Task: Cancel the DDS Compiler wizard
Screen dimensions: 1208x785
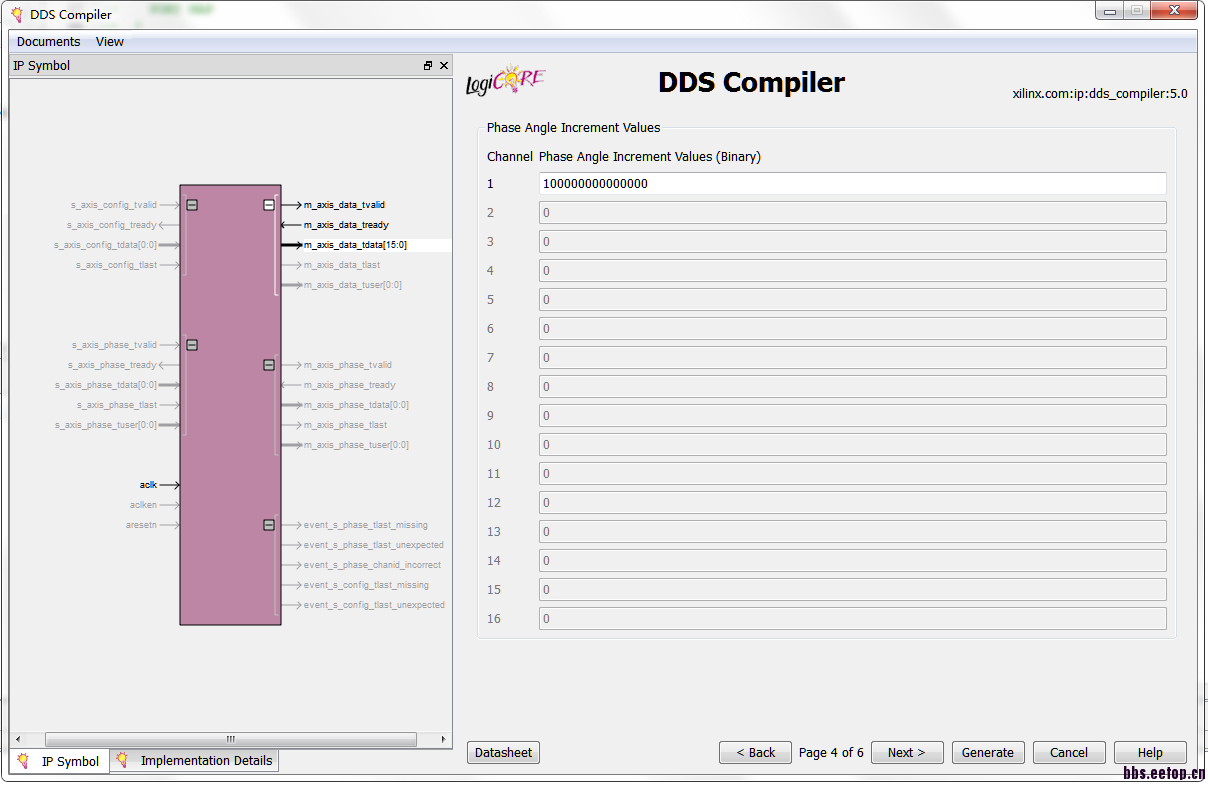Action: click(1069, 752)
